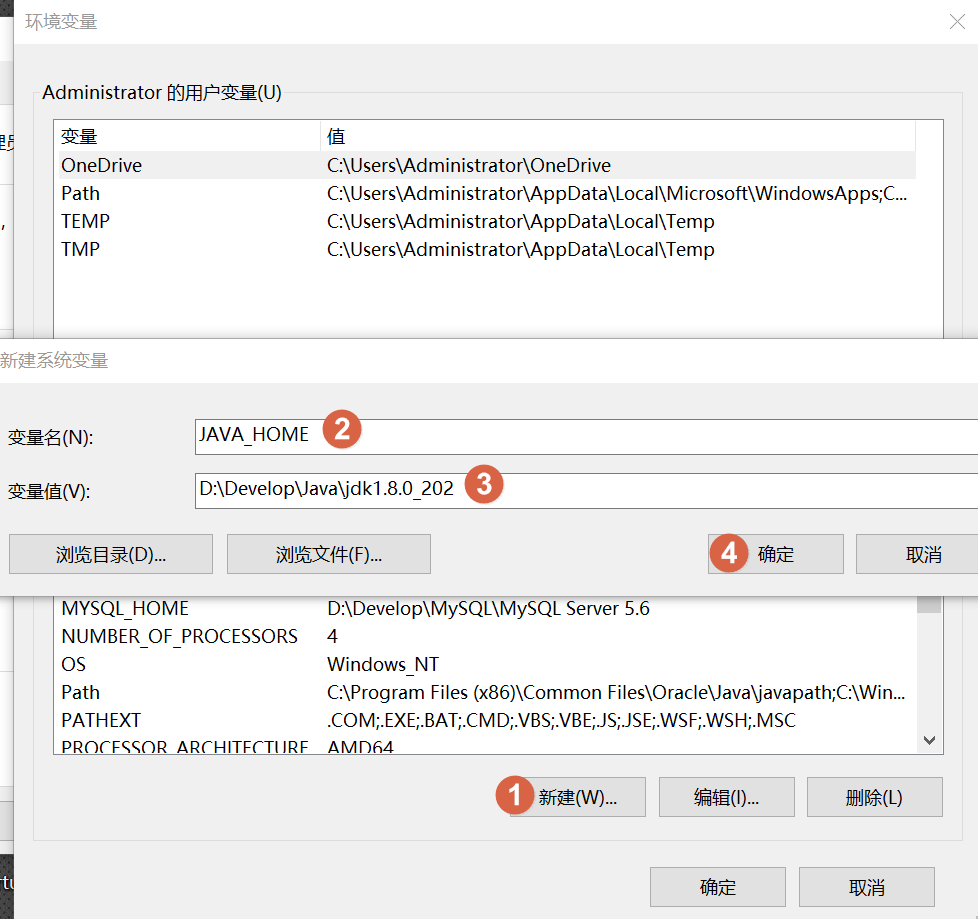Confirm the new system variable with 确定

[776, 554]
